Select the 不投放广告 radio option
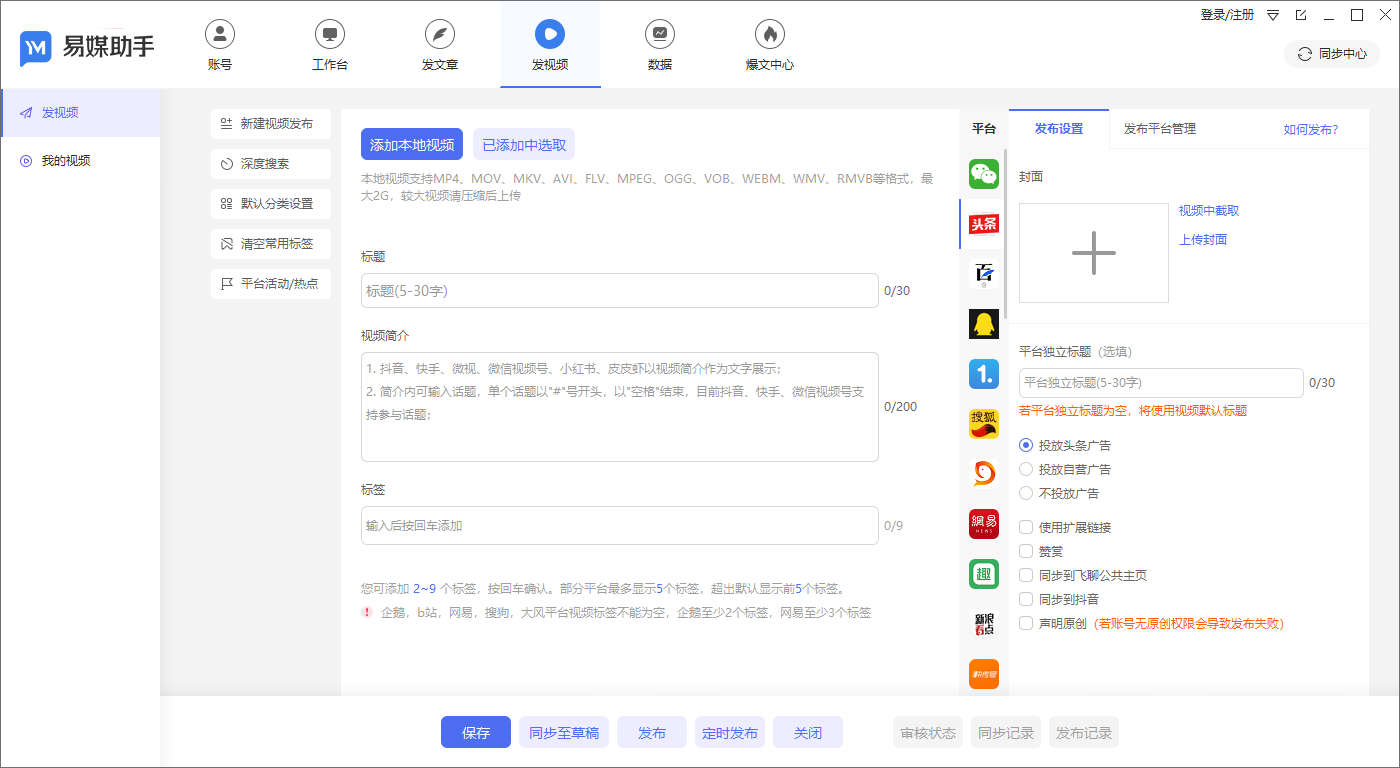This screenshot has height=768, width=1400. pyautogui.click(x=1025, y=493)
